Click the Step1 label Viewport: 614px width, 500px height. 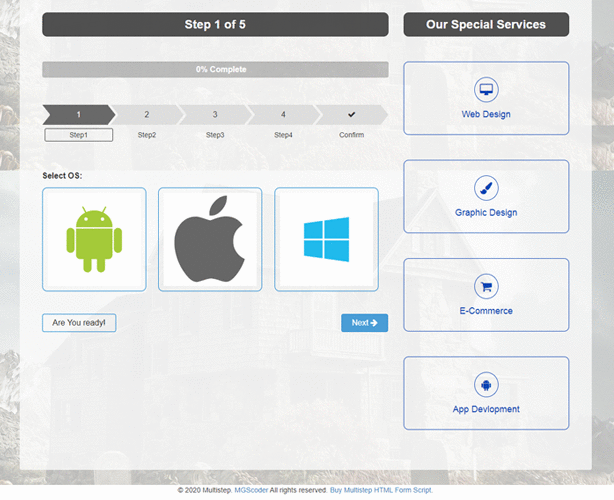(x=79, y=135)
